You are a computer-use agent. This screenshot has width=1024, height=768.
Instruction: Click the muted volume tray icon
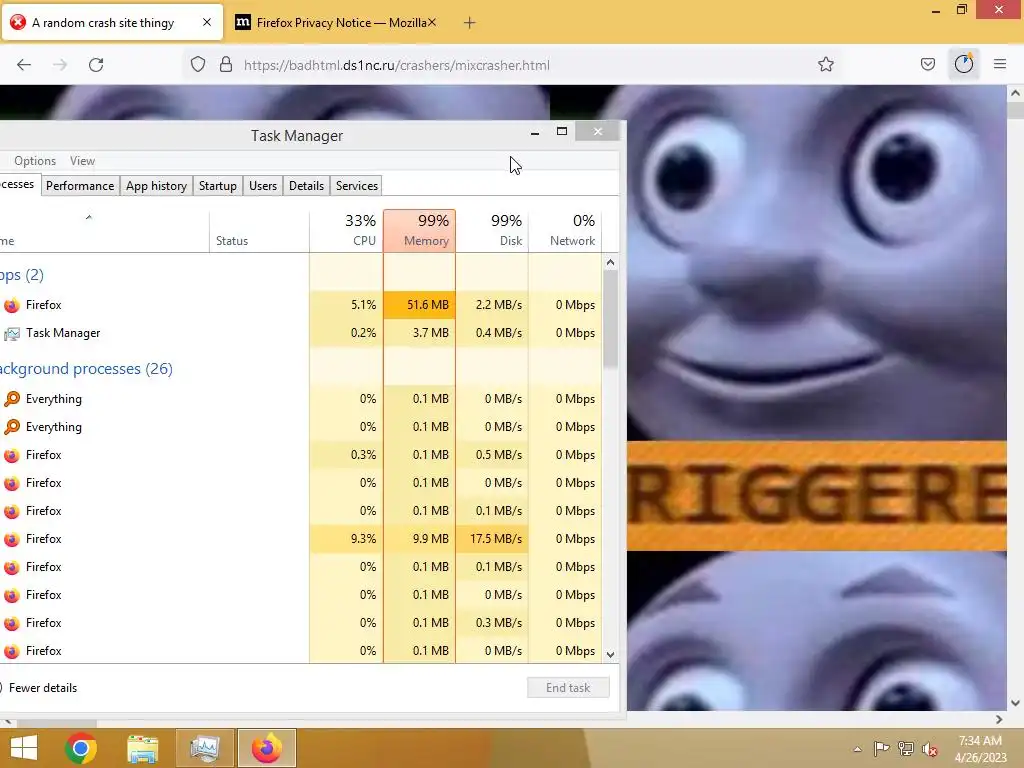click(929, 749)
